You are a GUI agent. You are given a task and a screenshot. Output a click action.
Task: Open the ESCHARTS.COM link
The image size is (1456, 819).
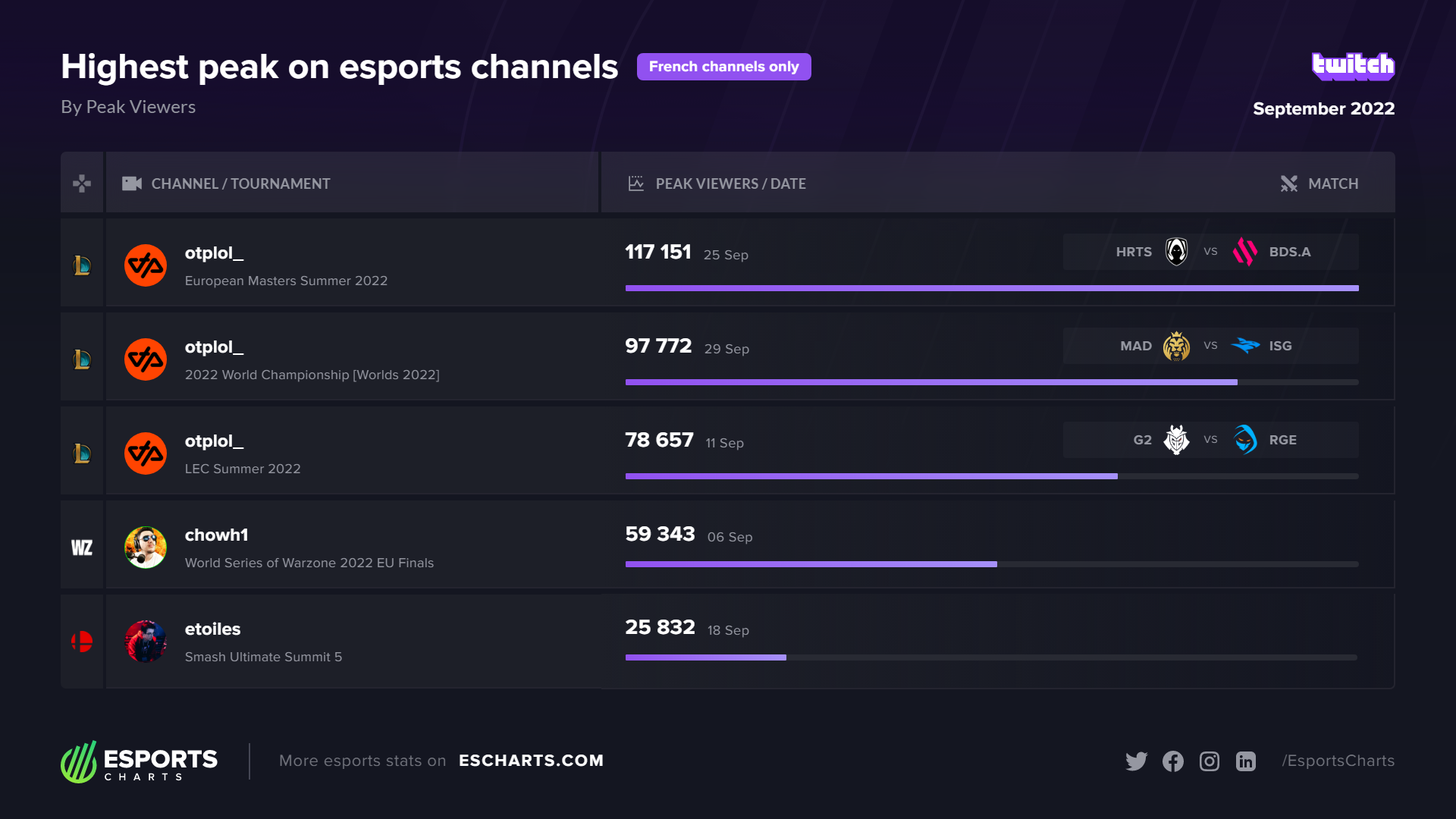pyautogui.click(x=531, y=761)
